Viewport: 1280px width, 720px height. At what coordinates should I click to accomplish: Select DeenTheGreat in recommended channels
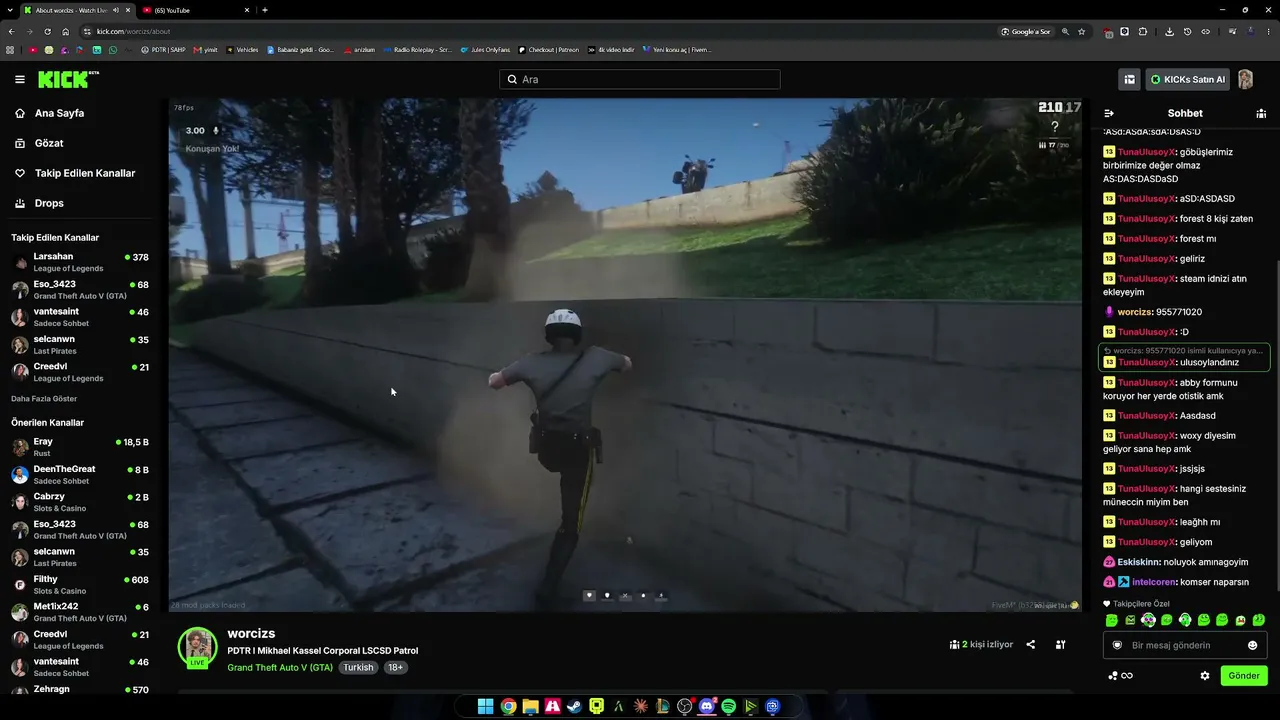pos(80,475)
